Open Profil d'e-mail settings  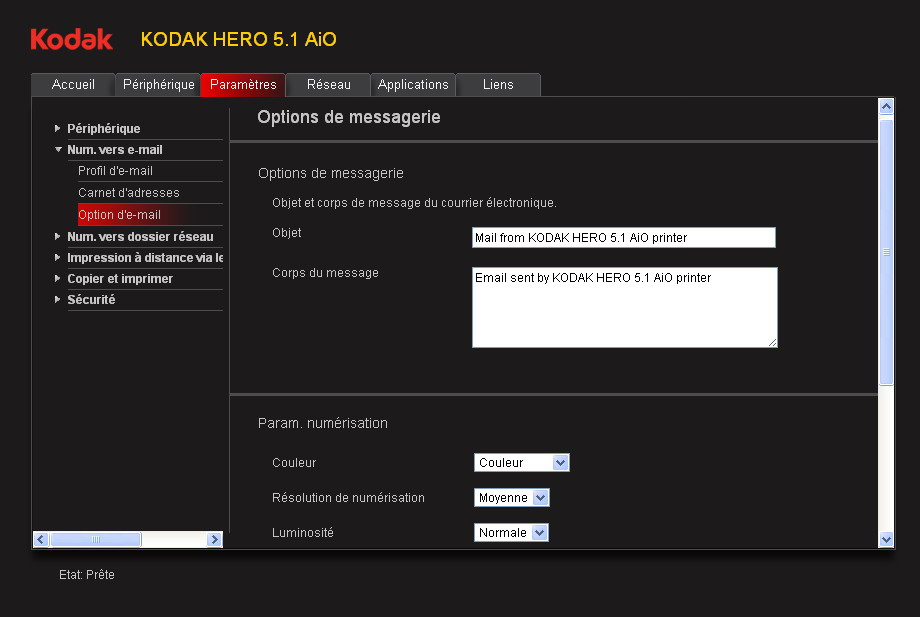[115, 171]
